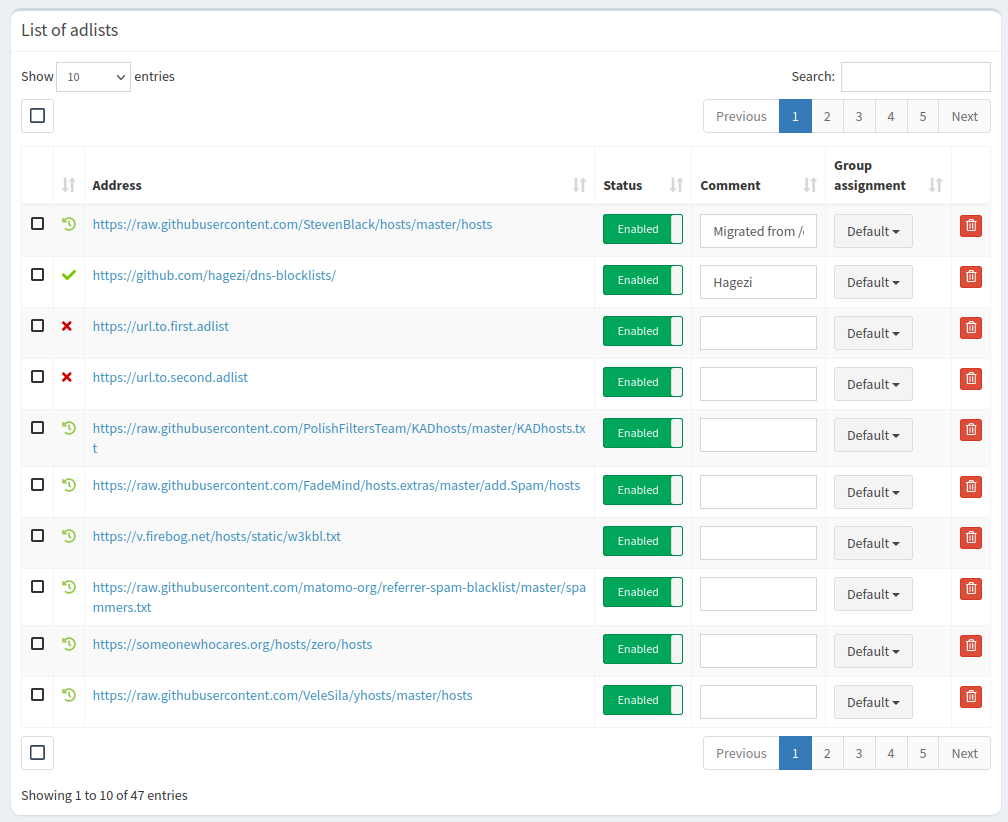Click the Search input field
Viewport: 1008px width, 822px height.
[x=915, y=77]
